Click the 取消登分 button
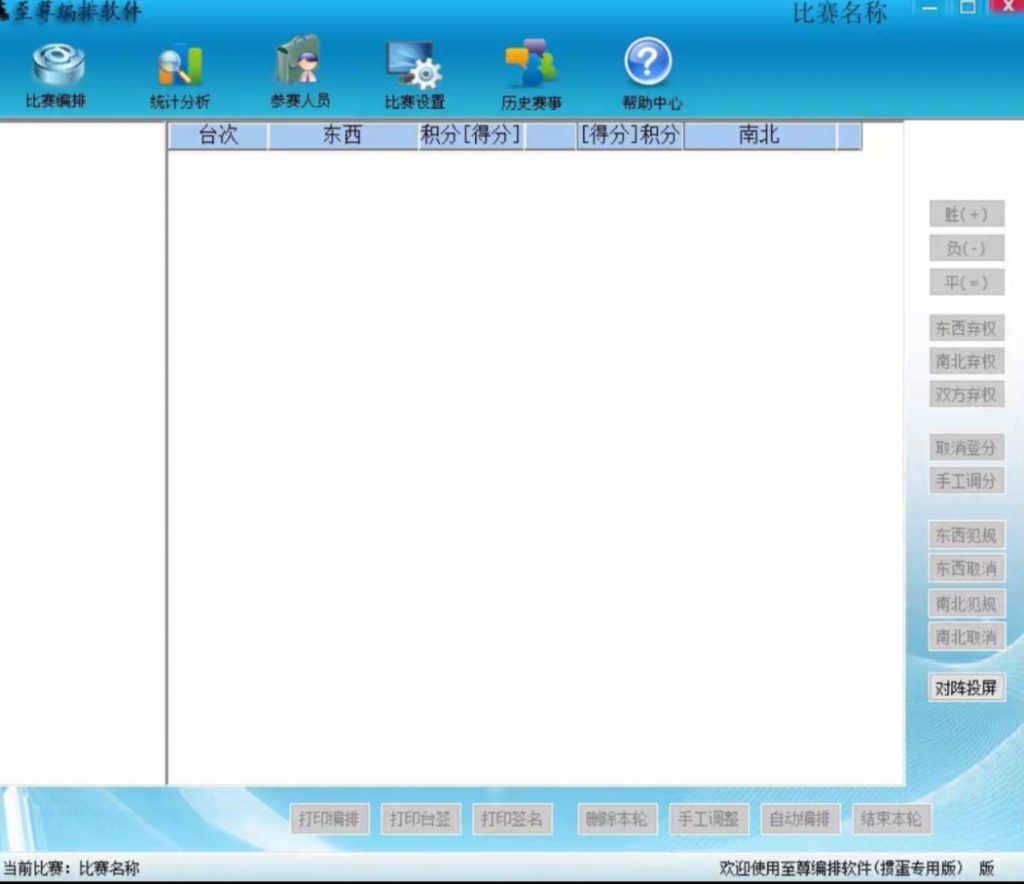1024x884 pixels. [x=967, y=448]
